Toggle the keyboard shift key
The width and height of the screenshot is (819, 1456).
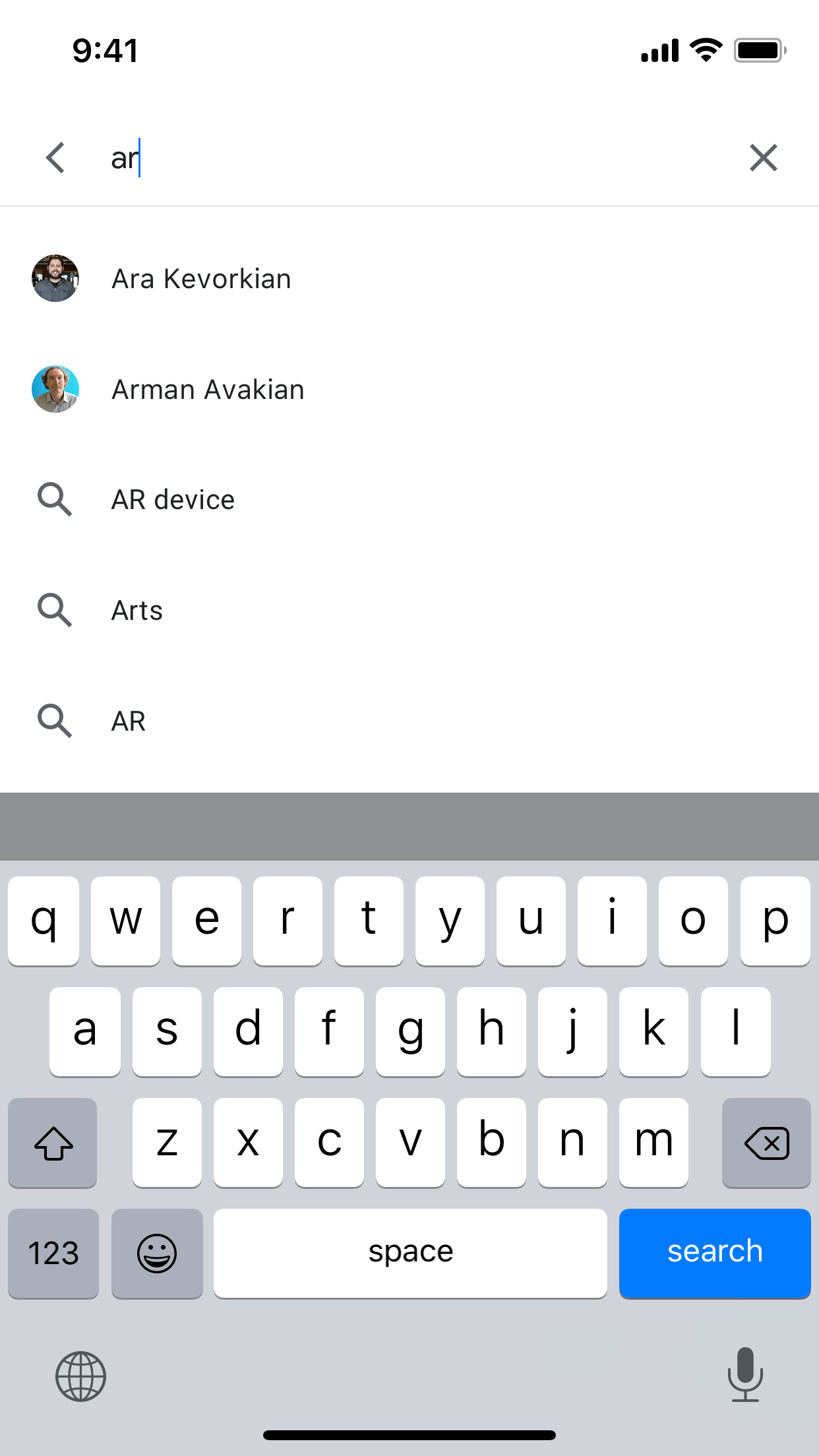(53, 1143)
